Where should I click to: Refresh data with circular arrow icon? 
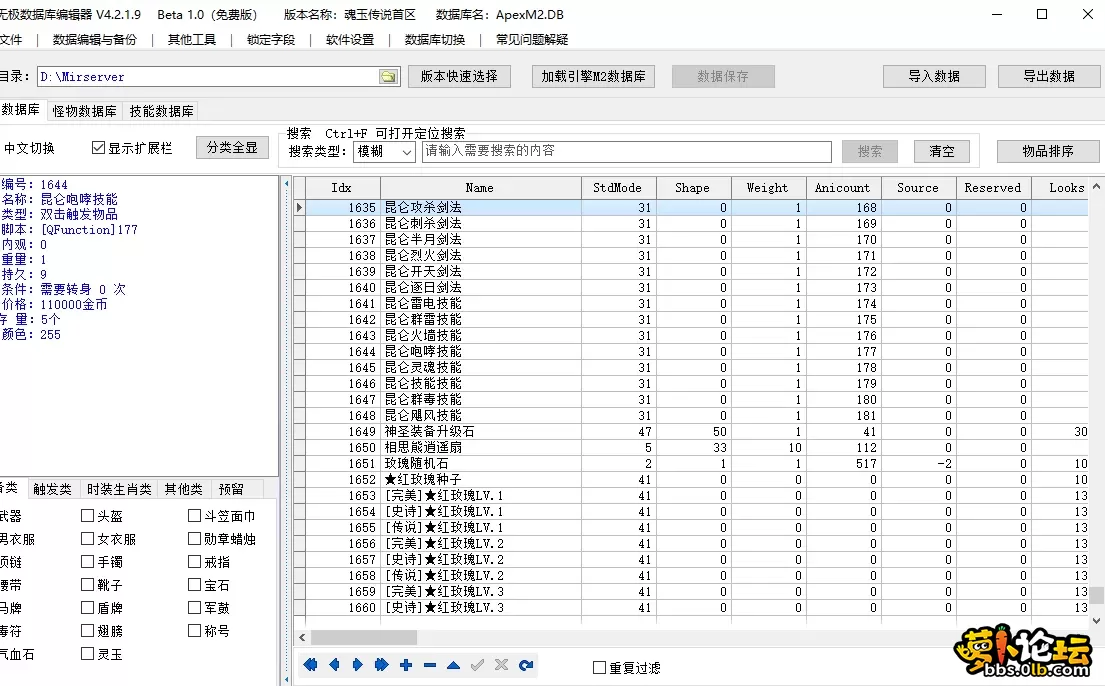coord(526,664)
